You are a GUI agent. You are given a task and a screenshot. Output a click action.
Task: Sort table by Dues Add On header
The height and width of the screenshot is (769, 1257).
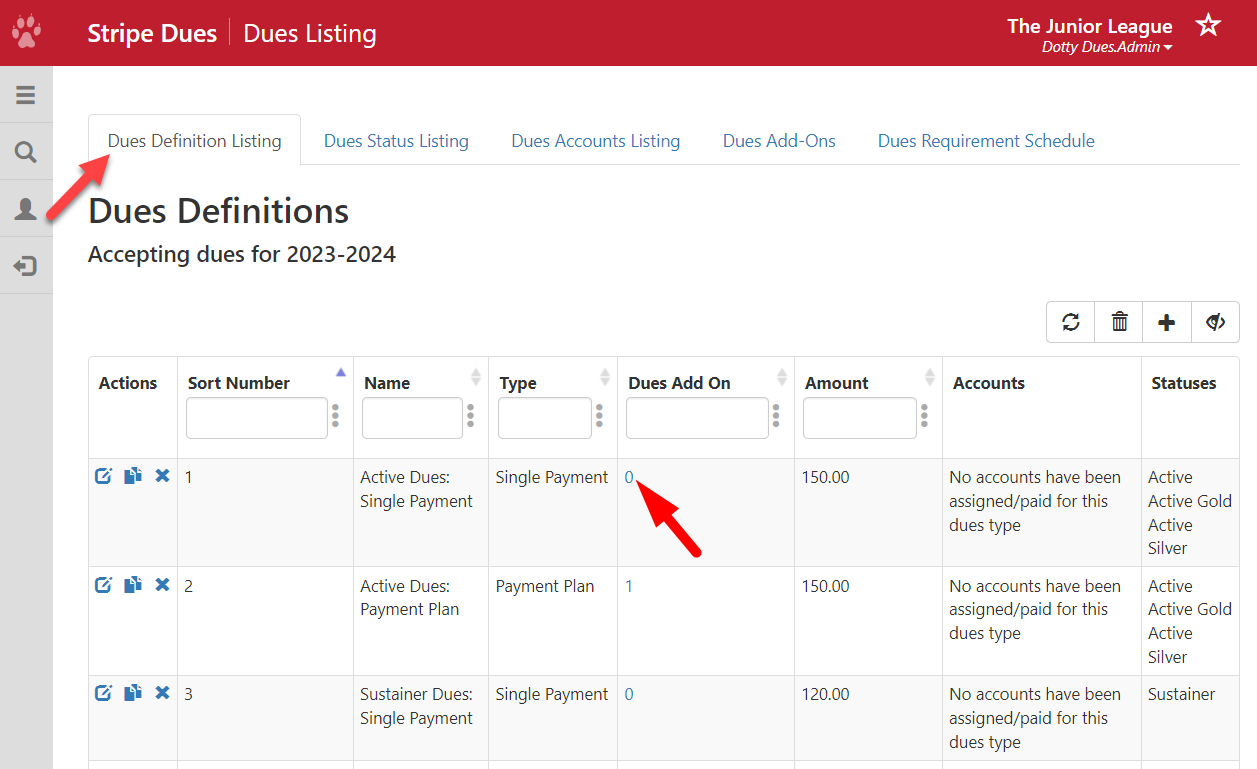click(x=679, y=383)
